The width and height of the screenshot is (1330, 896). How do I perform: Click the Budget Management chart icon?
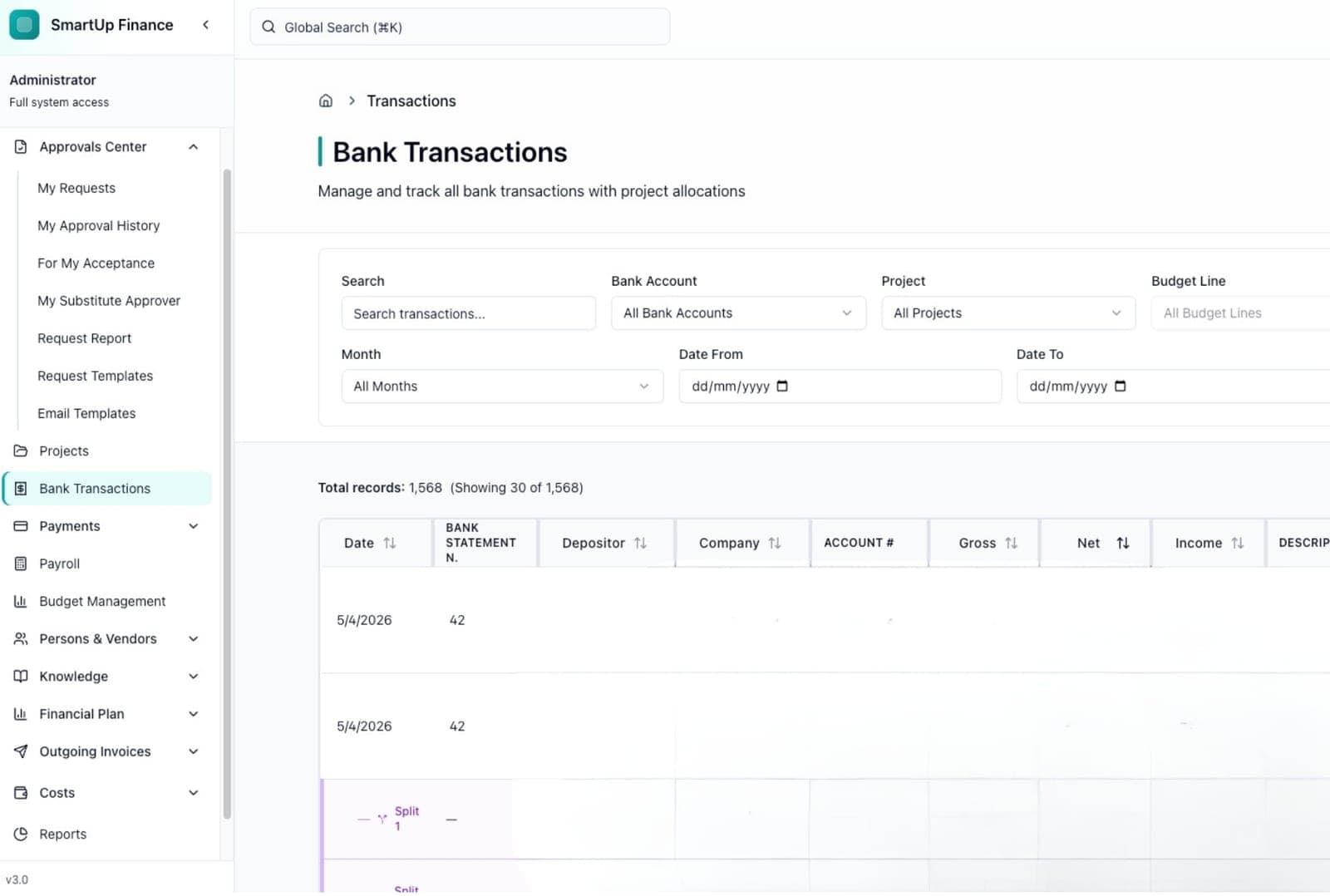tap(21, 601)
